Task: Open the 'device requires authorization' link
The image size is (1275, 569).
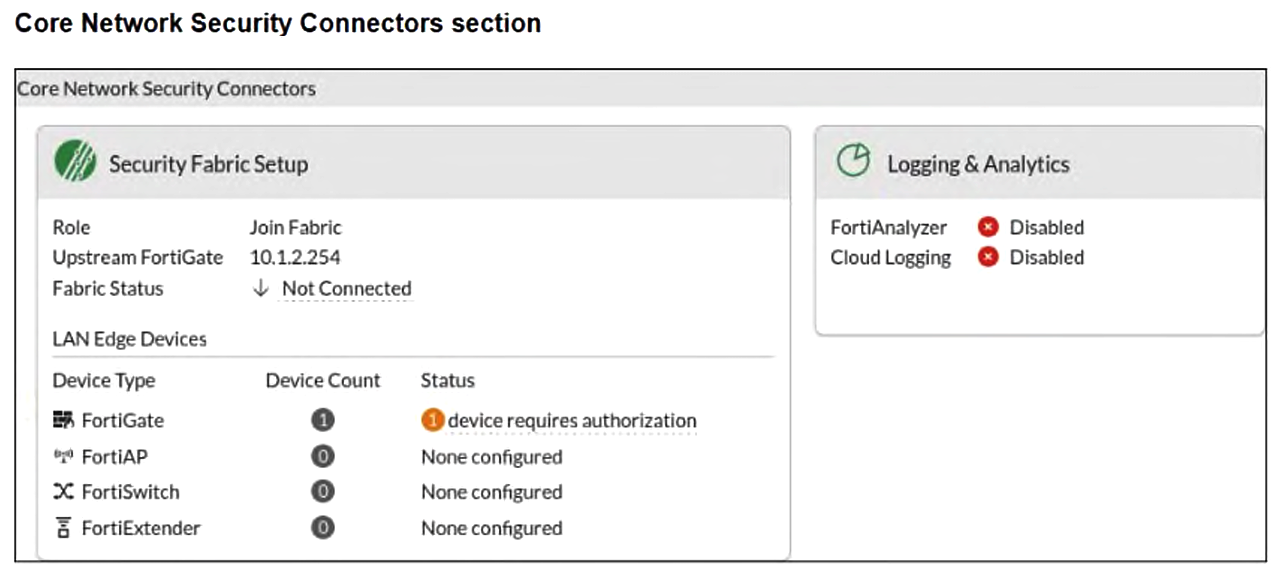Action: 571,421
